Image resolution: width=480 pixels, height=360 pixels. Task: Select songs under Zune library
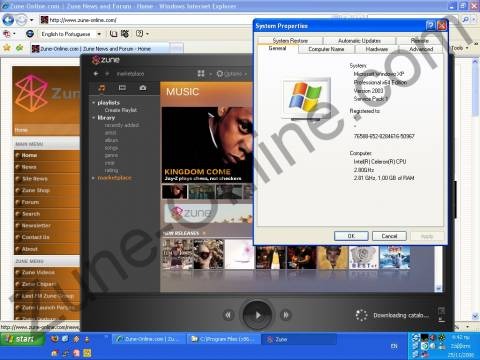click(111, 148)
